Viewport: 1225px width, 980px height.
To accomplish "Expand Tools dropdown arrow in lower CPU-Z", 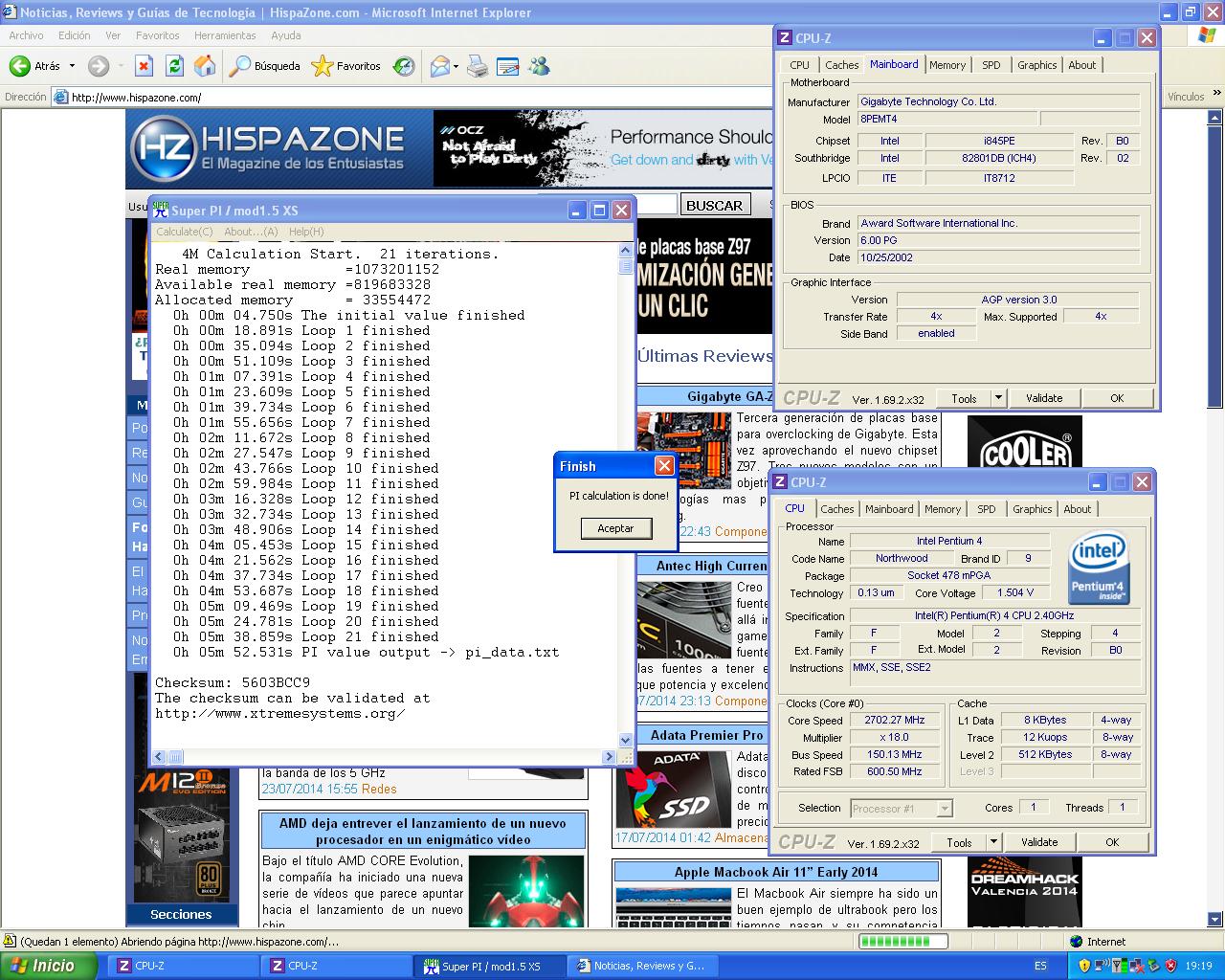I will coord(993,842).
